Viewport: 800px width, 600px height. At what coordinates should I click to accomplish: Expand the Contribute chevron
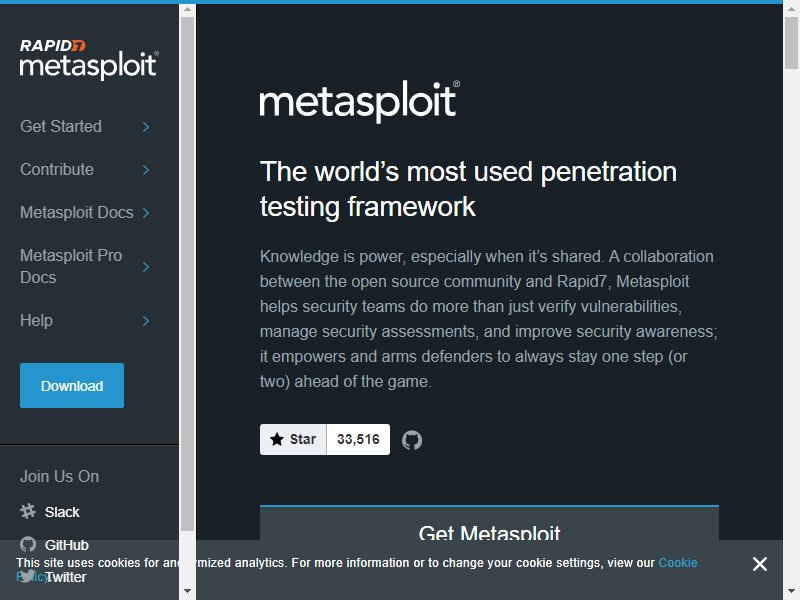click(x=146, y=169)
